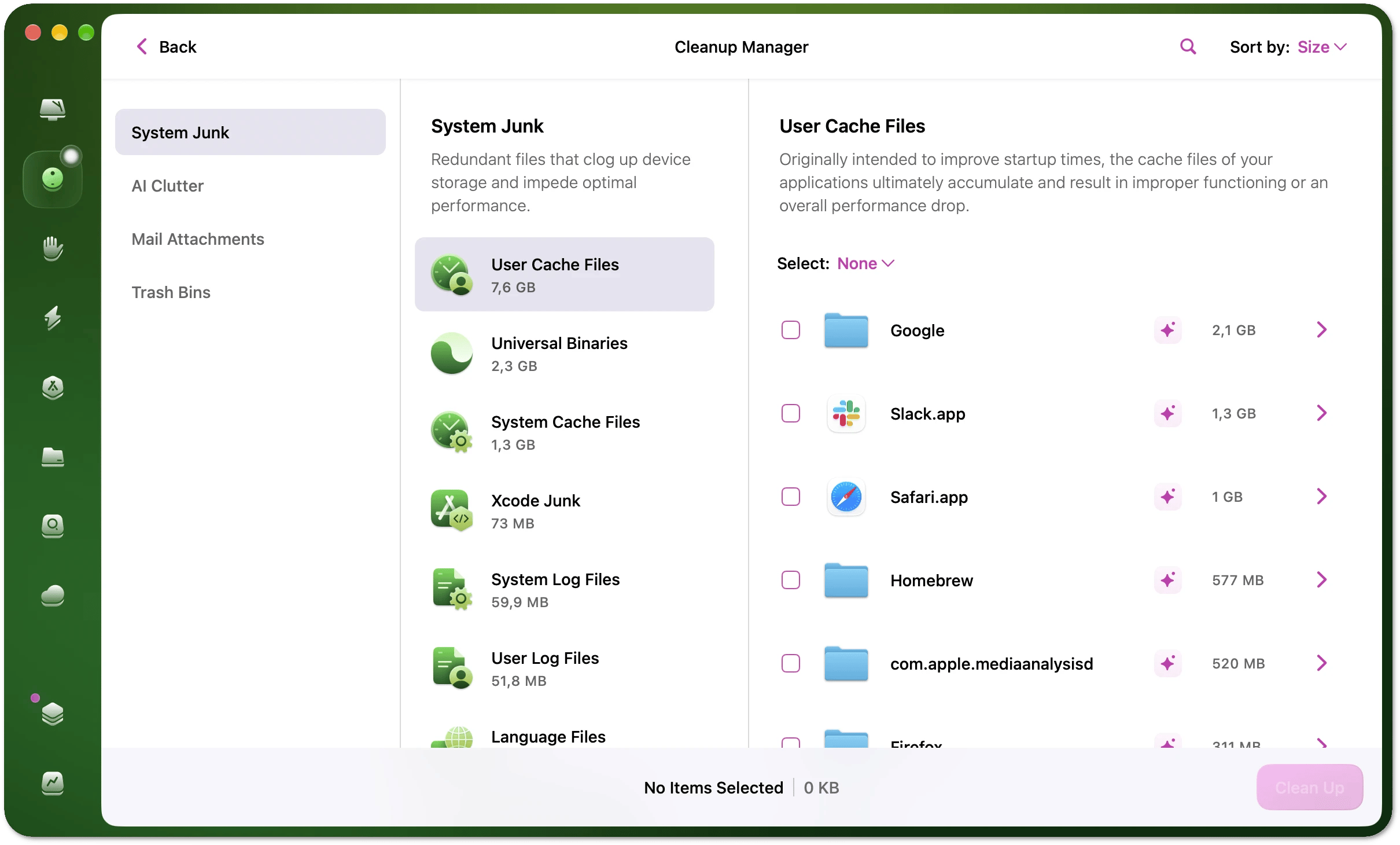Viewport: 1400px width, 845px height.
Task: Check the Slack.app cache checkbox
Action: coord(791,413)
